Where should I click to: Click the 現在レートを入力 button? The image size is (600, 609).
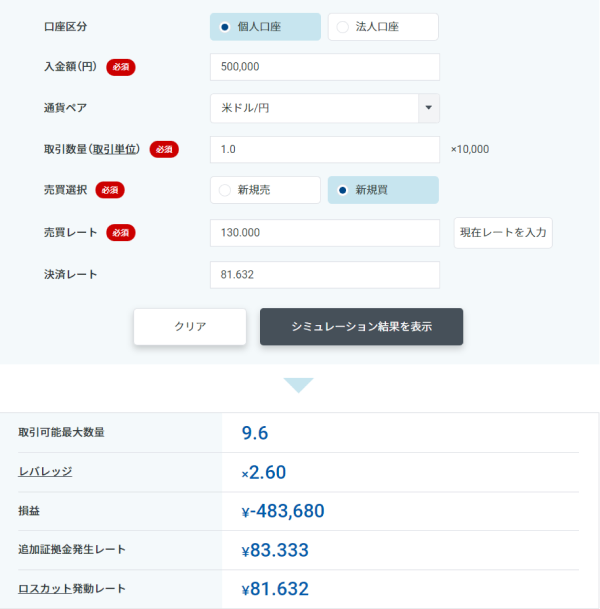tap(503, 233)
